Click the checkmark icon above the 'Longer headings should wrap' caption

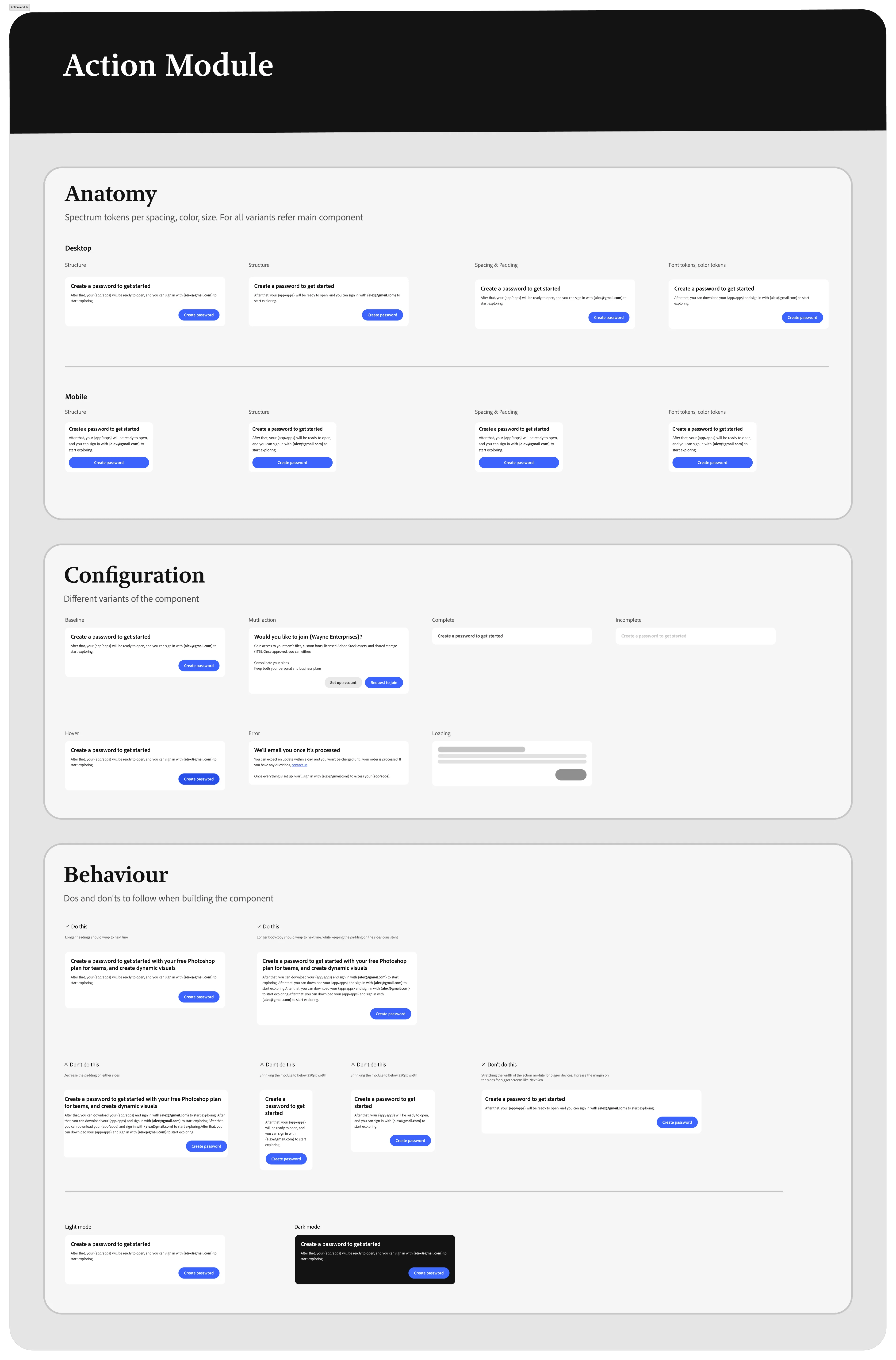[67, 926]
